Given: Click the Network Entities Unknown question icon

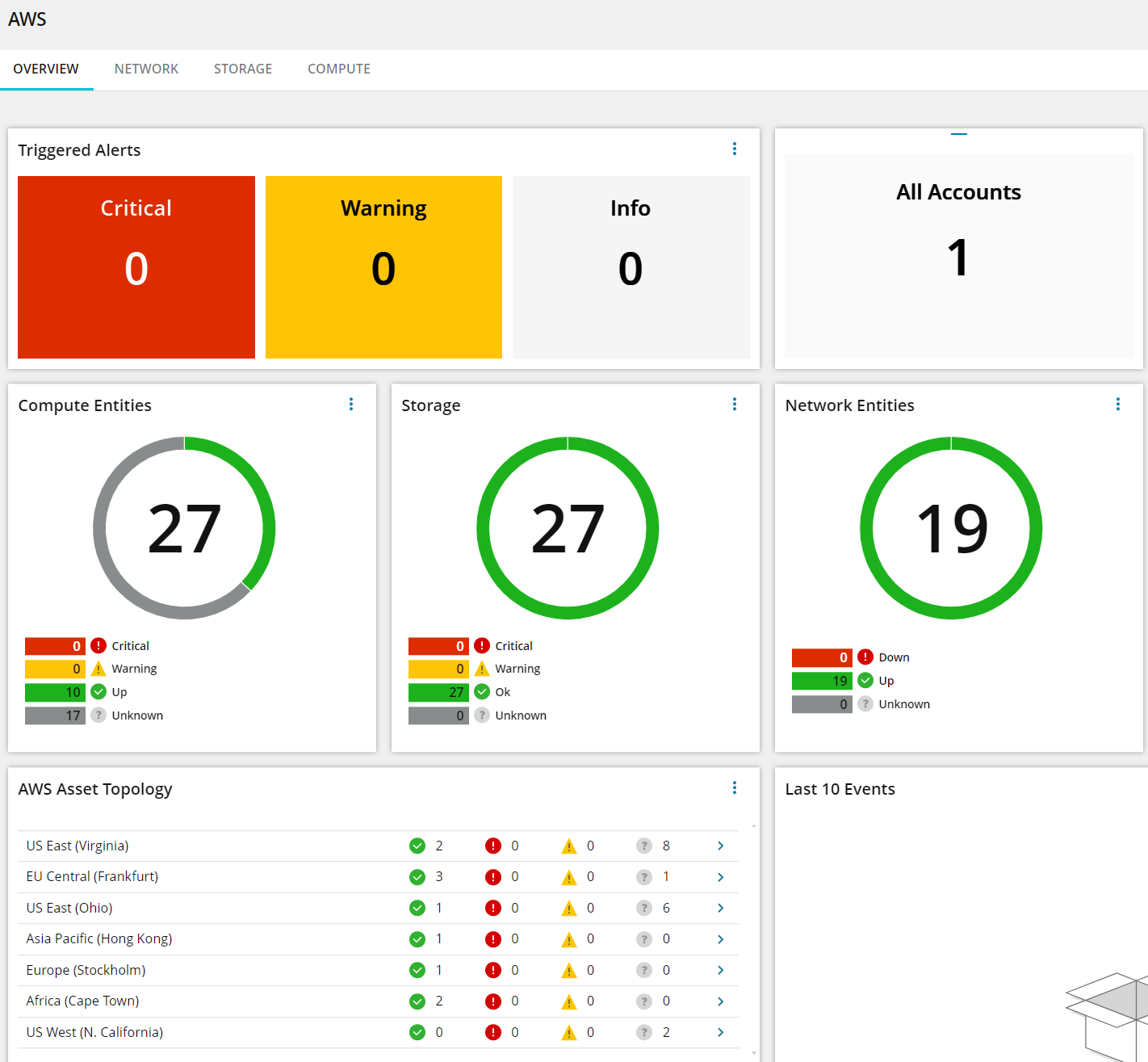Looking at the screenshot, I should [x=865, y=703].
